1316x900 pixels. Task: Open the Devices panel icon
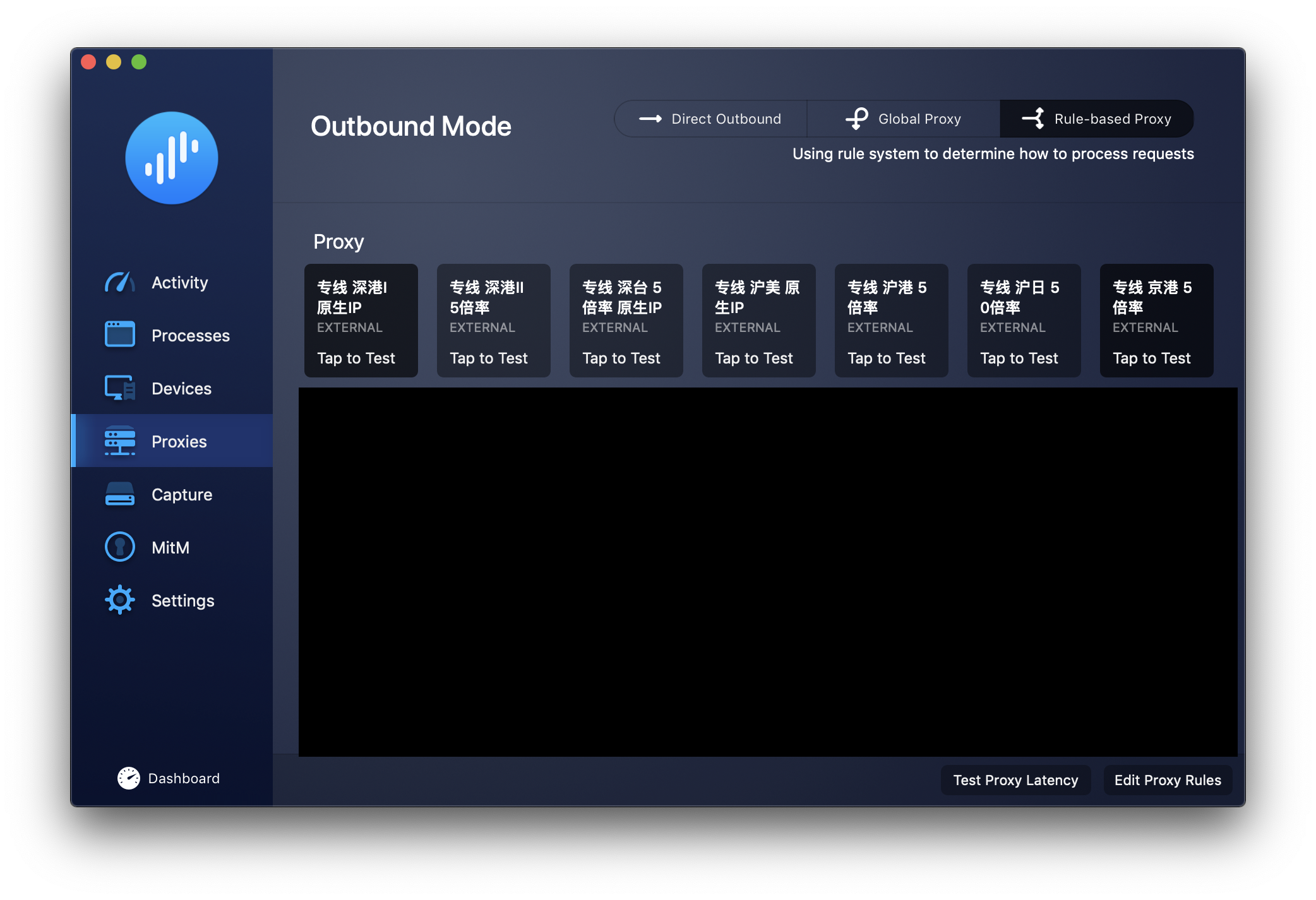tap(120, 388)
